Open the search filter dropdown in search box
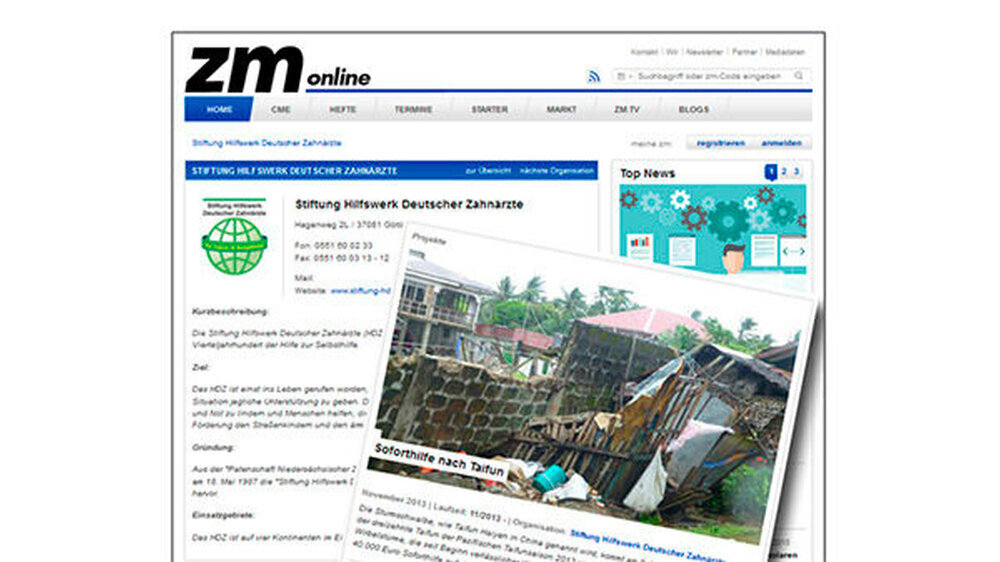 point(622,76)
